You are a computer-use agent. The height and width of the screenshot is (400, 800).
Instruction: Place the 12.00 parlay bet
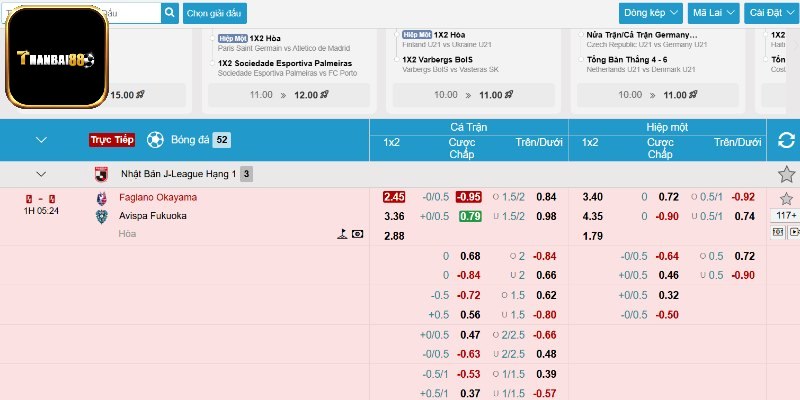tap(289, 95)
